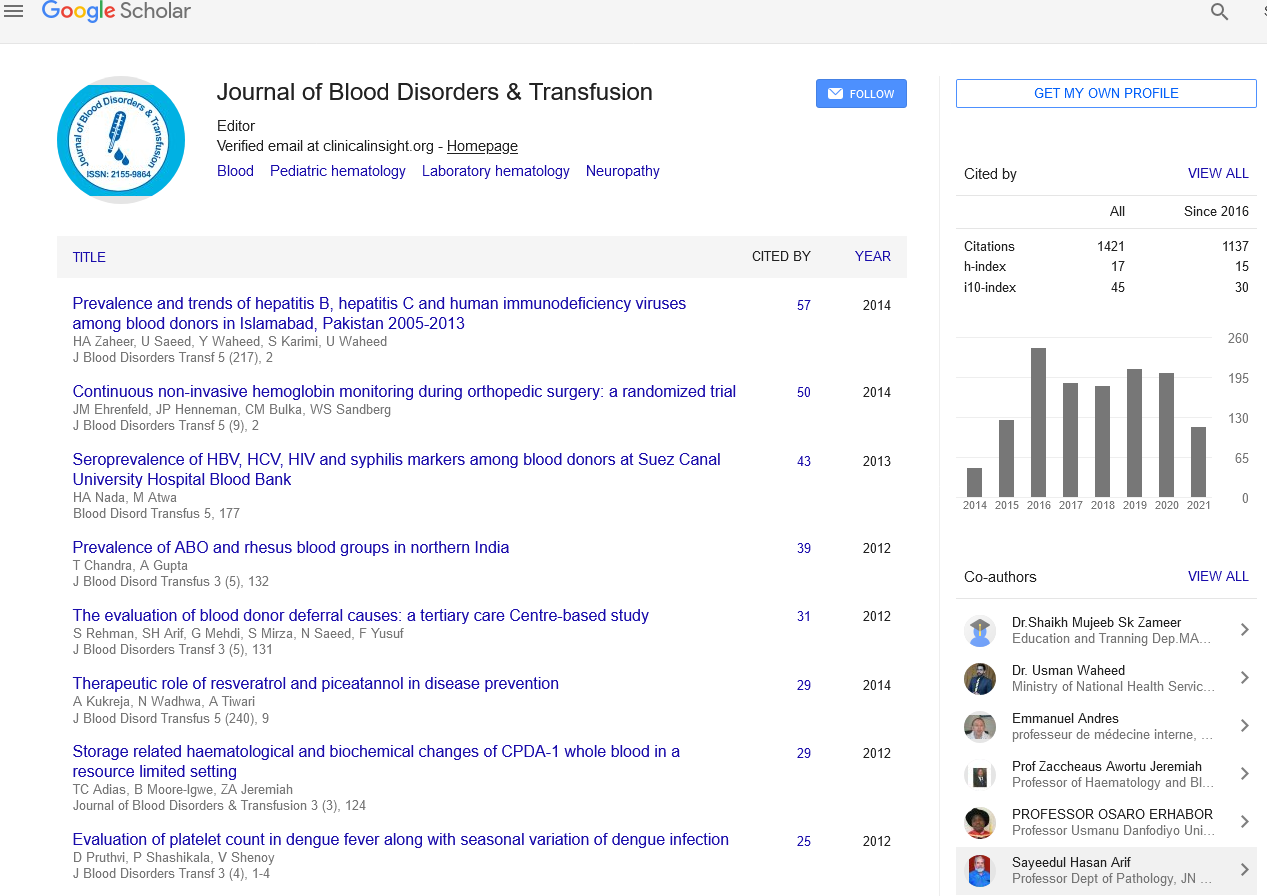Expand Dr. Shaikh Mujeeb Sk Zameer chevron

pos(1244,630)
